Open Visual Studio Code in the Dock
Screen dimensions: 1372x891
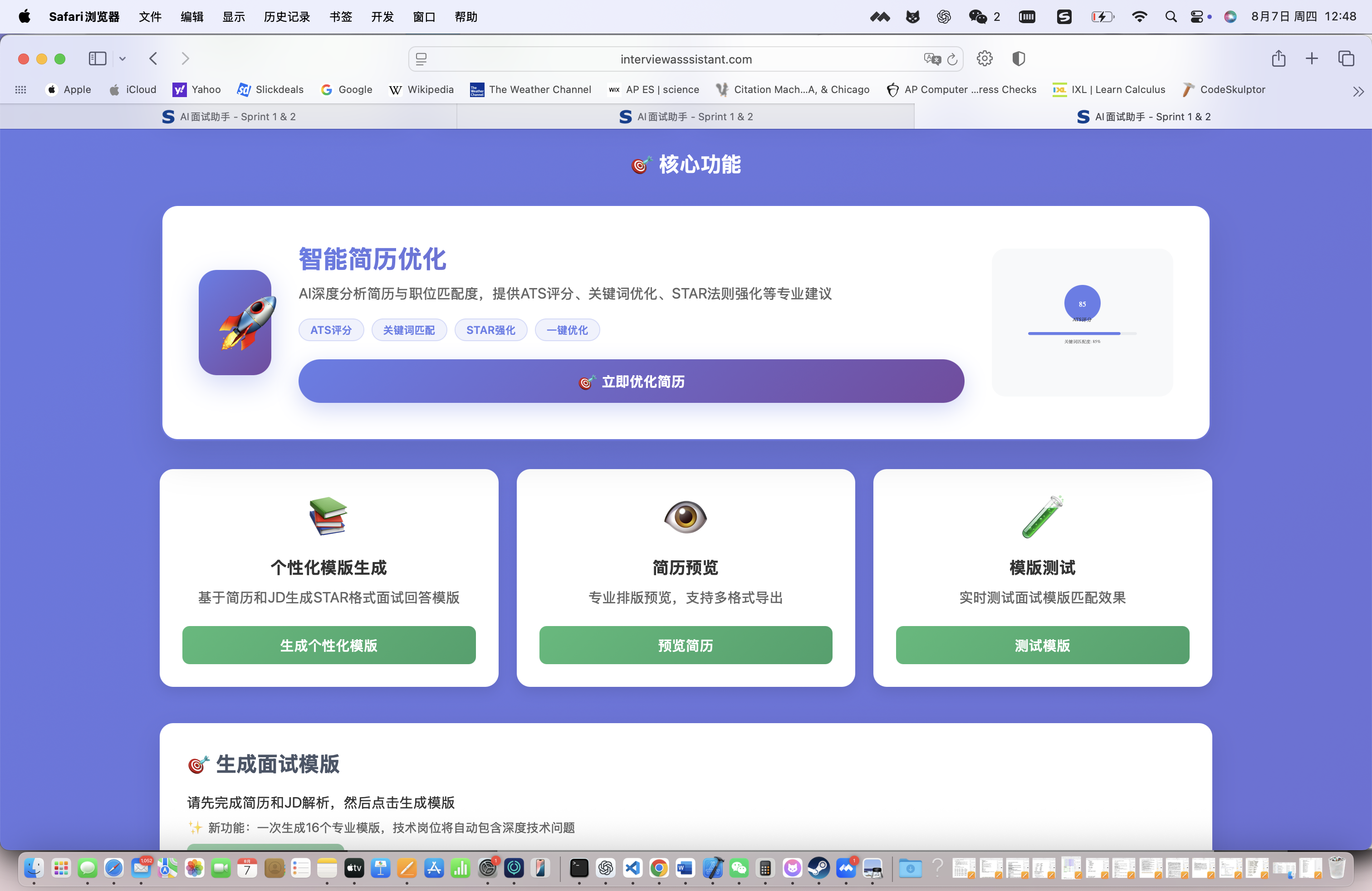pos(632,868)
